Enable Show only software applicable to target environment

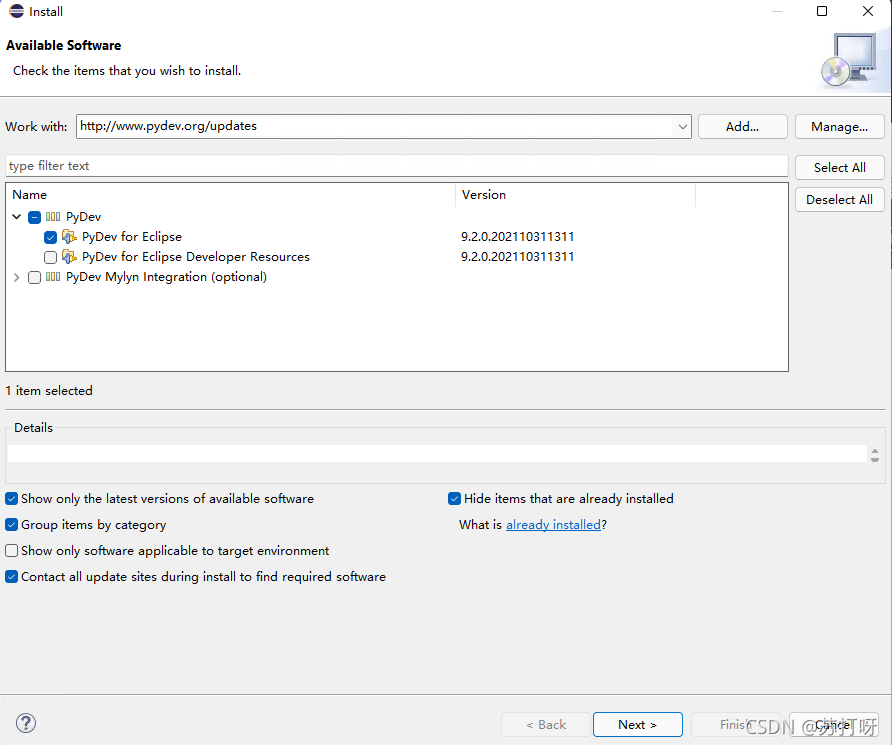click(x=11, y=551)
